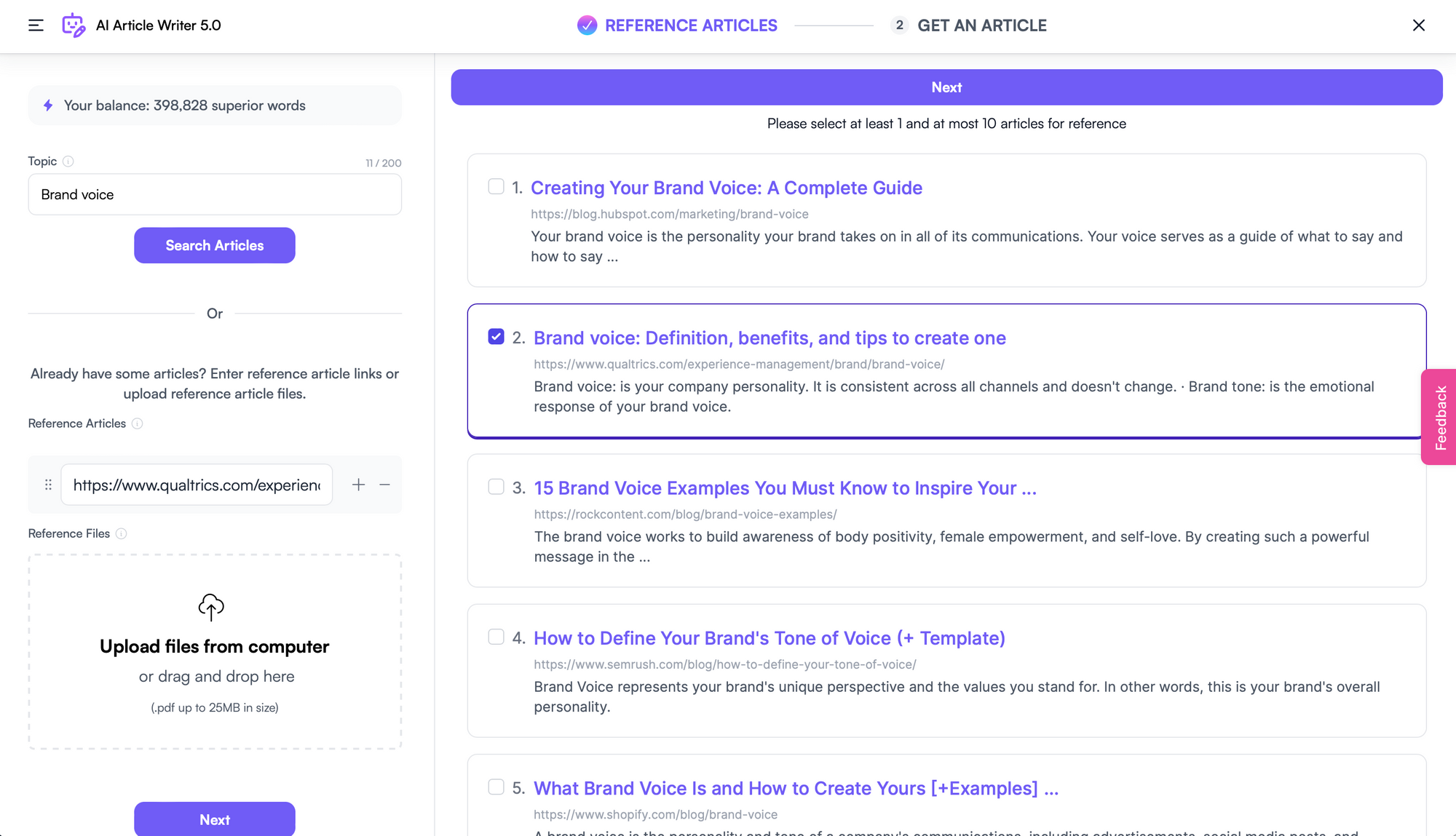Select the HubSpot Complete Guide article
This screenshot has height=836, width=1456.
(x=496, y=186)
